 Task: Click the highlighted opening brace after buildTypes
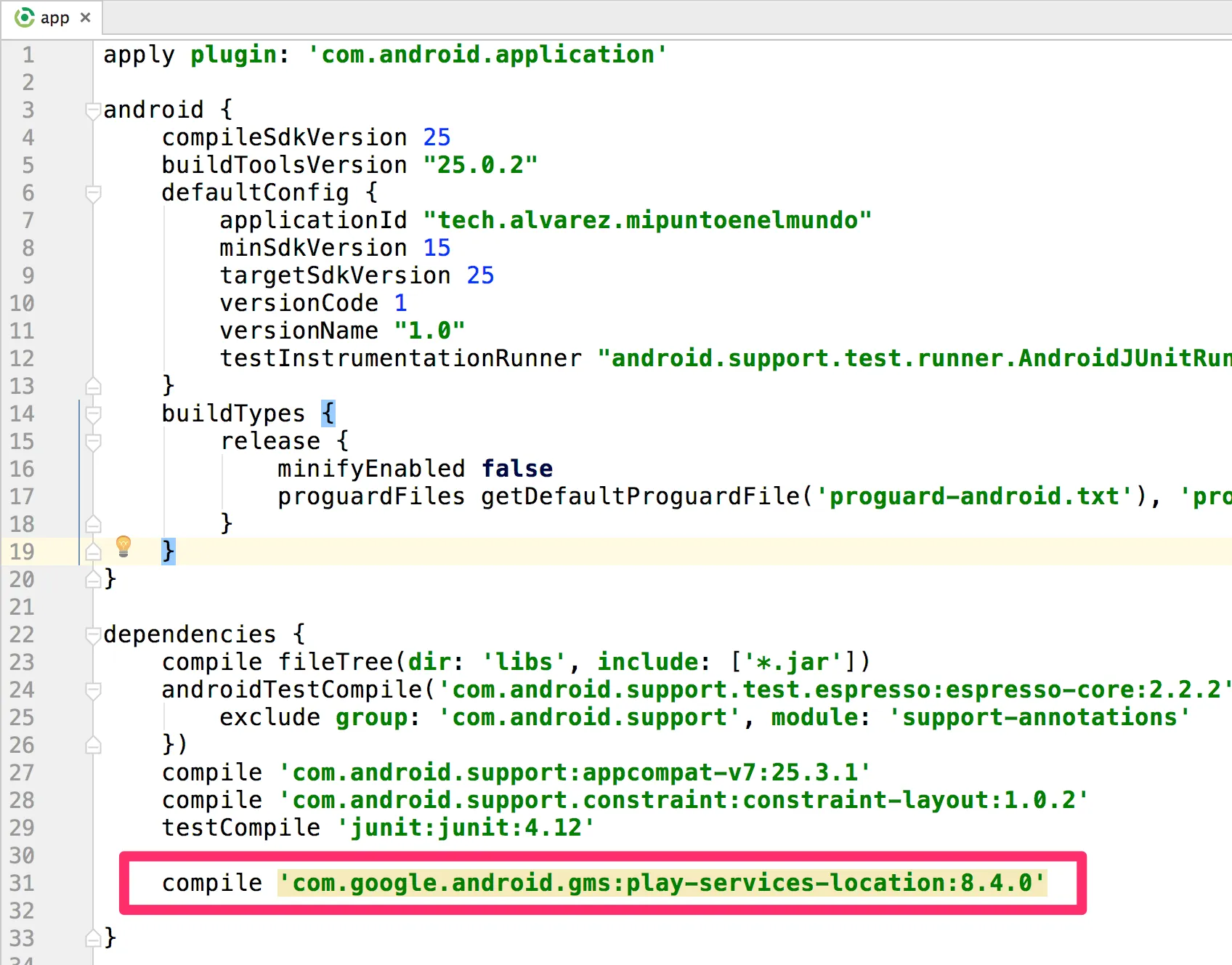pyautogui.click(x=328, y=413)
